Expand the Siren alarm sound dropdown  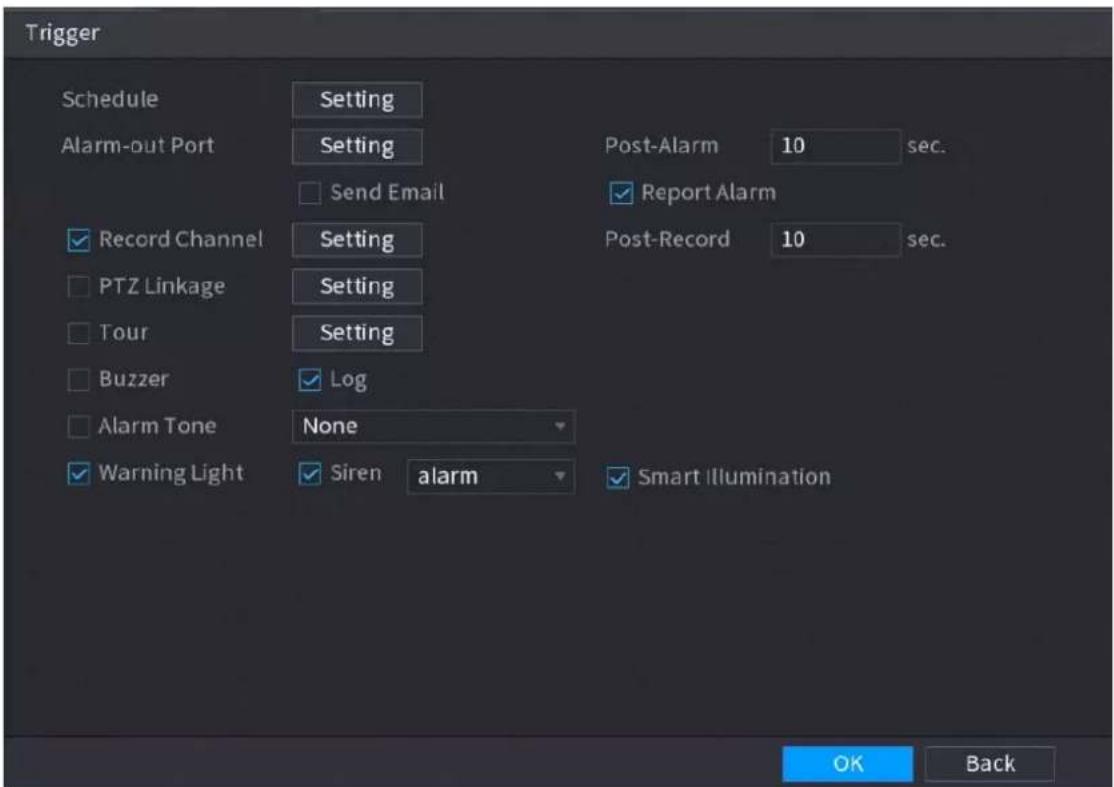click(490, 476)
